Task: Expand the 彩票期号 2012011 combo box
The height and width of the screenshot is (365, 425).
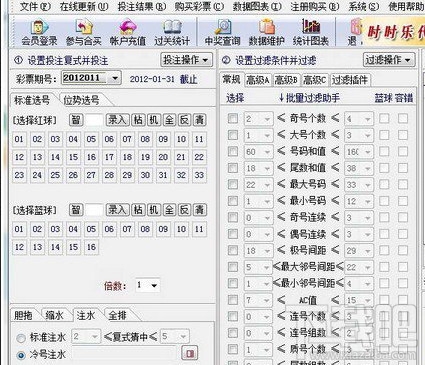Action: pyautogui.click(x=114, y=78)
